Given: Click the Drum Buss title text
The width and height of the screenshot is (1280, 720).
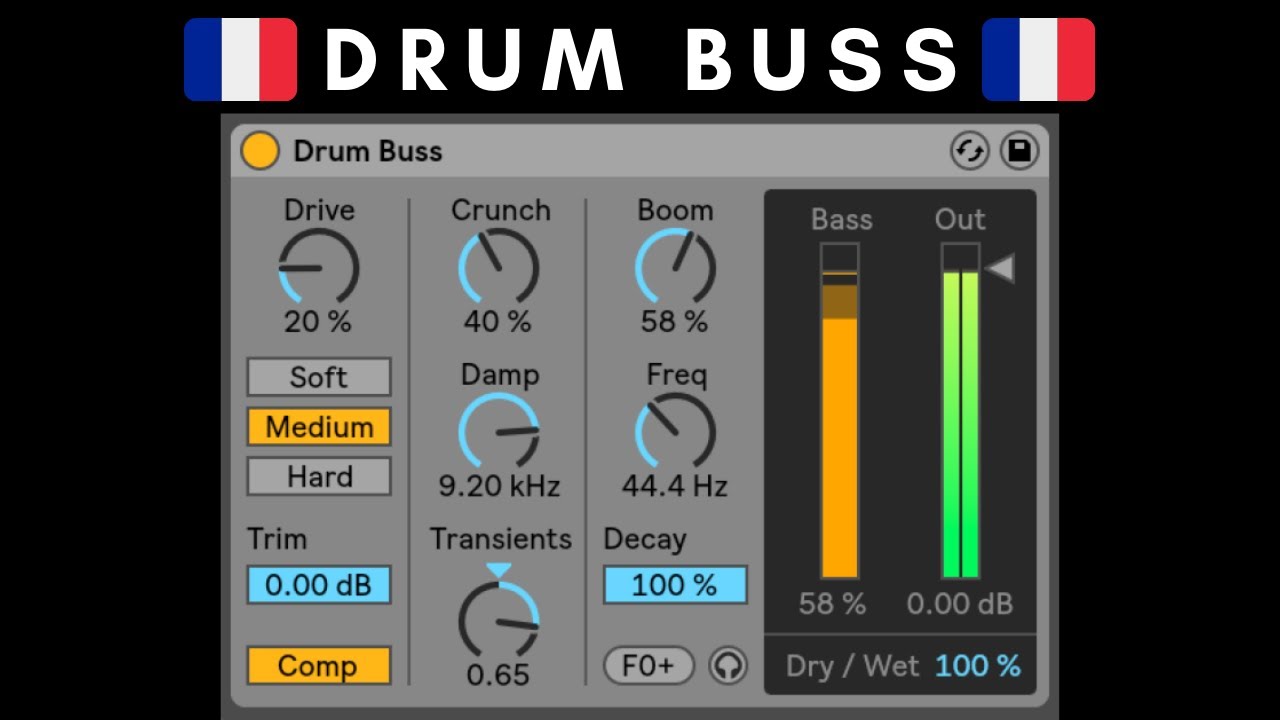Looking at the screenshot, I should tap(368, 152).
